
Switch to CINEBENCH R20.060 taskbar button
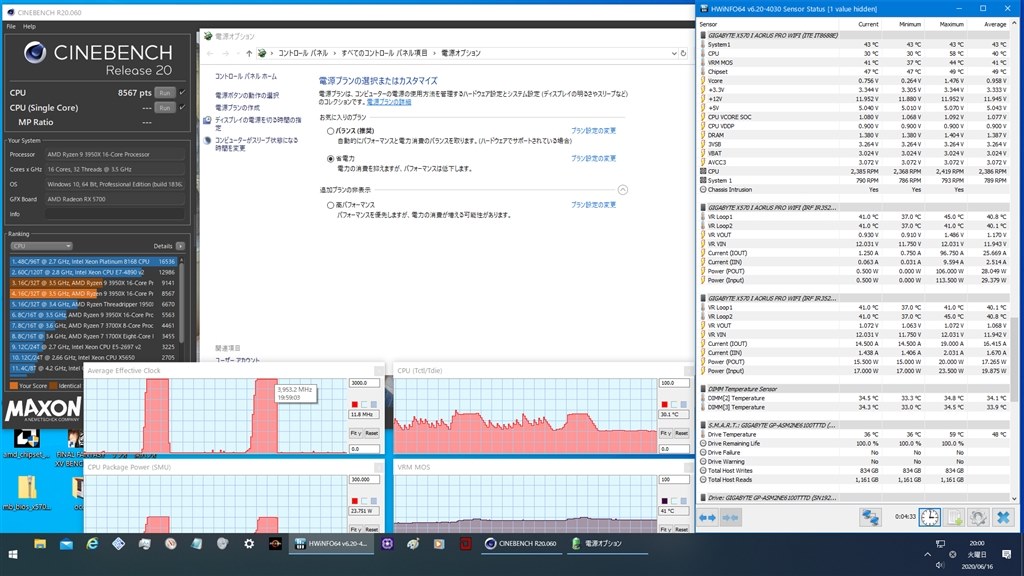click(521, 543)
